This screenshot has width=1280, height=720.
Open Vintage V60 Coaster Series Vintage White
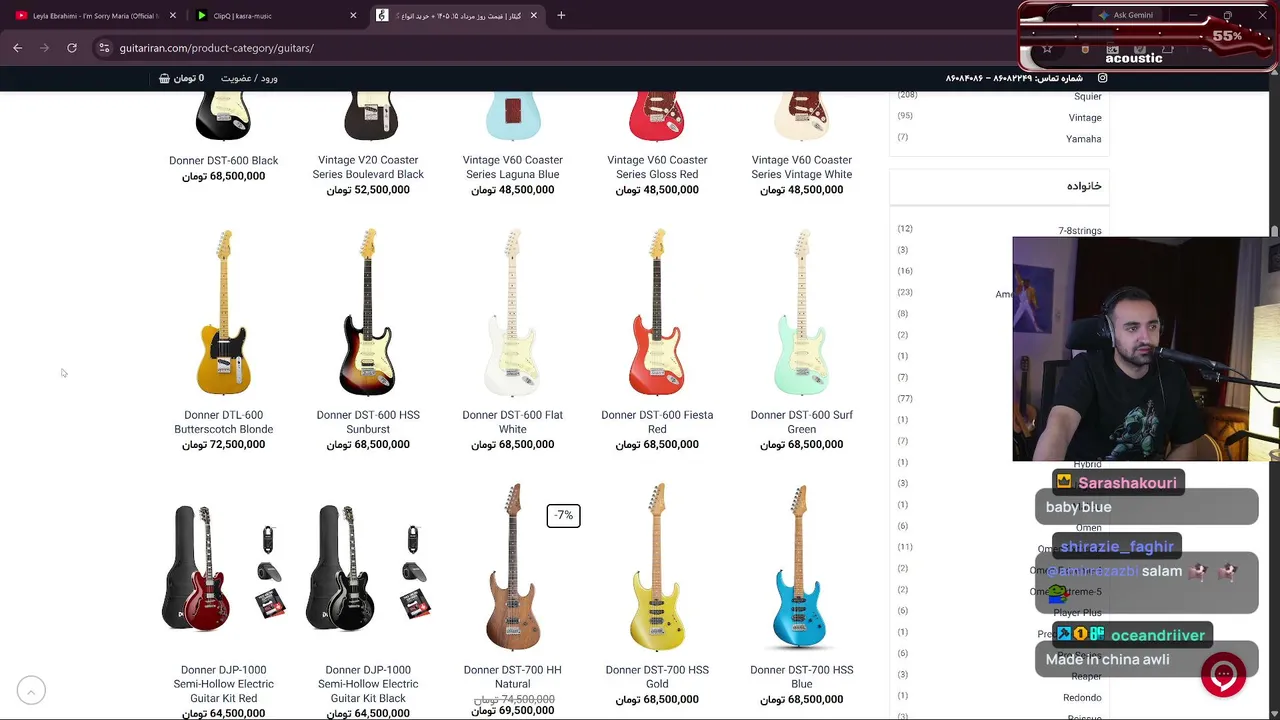tap(802, 167)
